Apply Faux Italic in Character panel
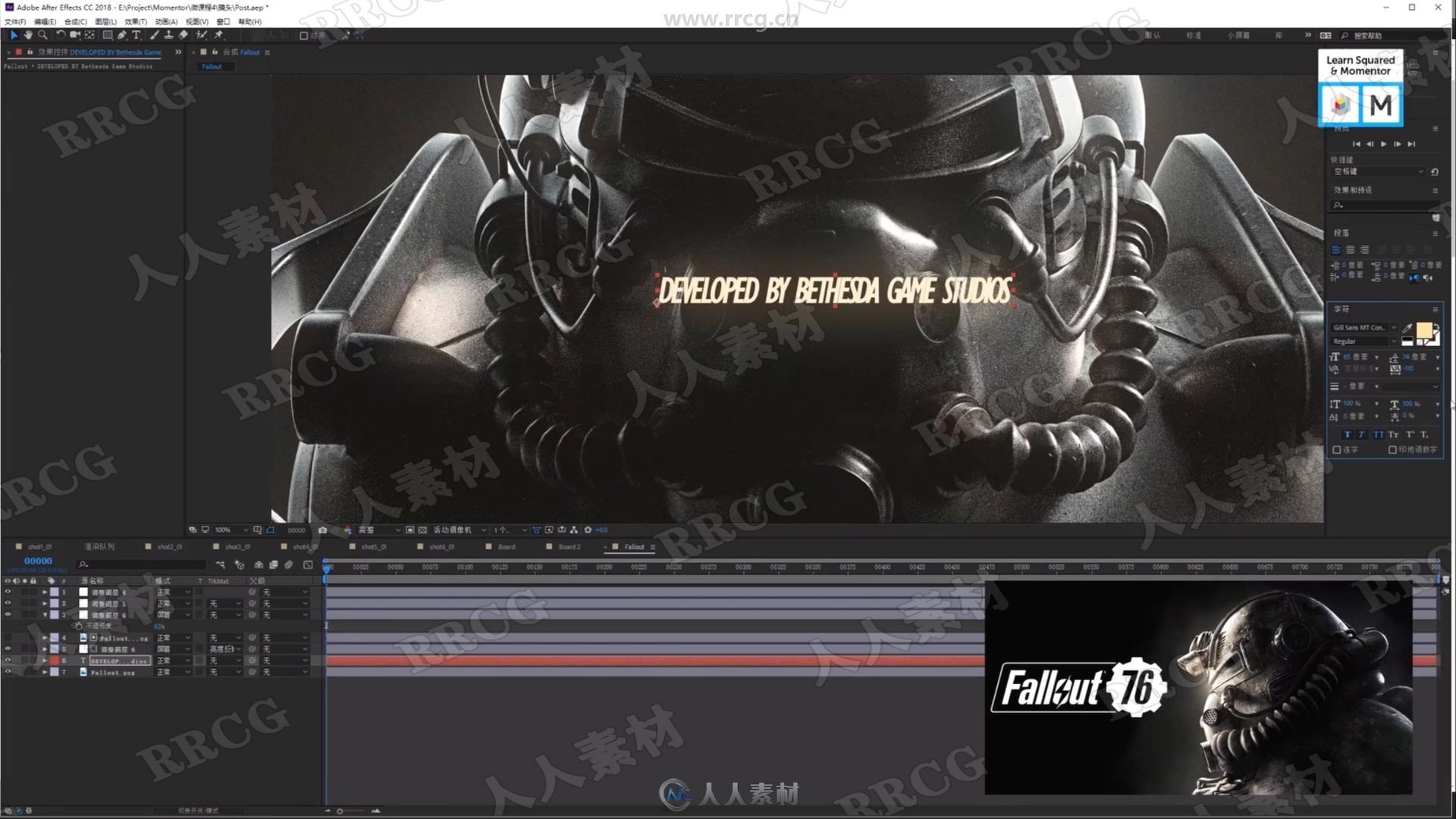 click(x=1362, y=435)
